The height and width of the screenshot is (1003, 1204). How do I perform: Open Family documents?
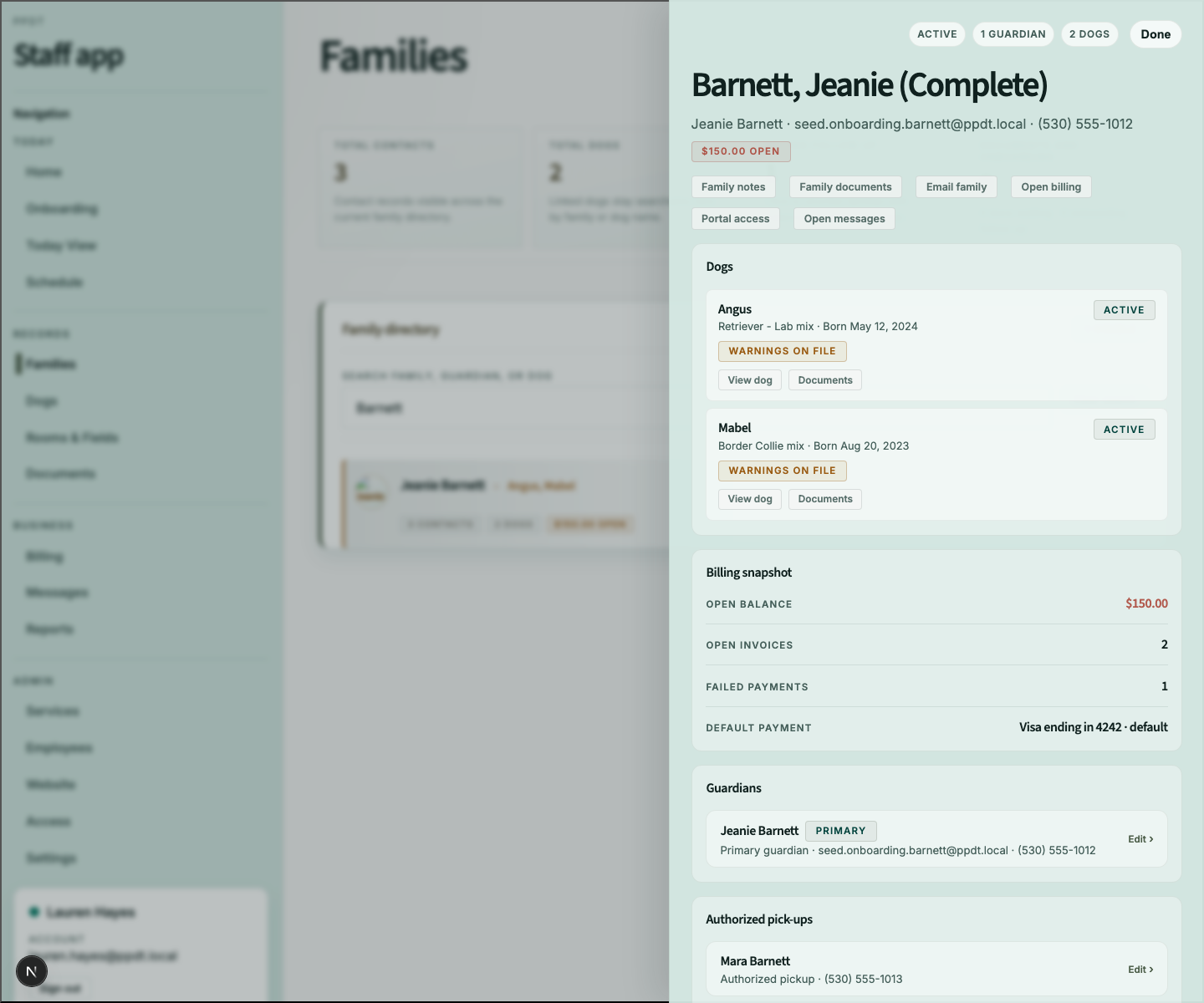coord(845,187)
